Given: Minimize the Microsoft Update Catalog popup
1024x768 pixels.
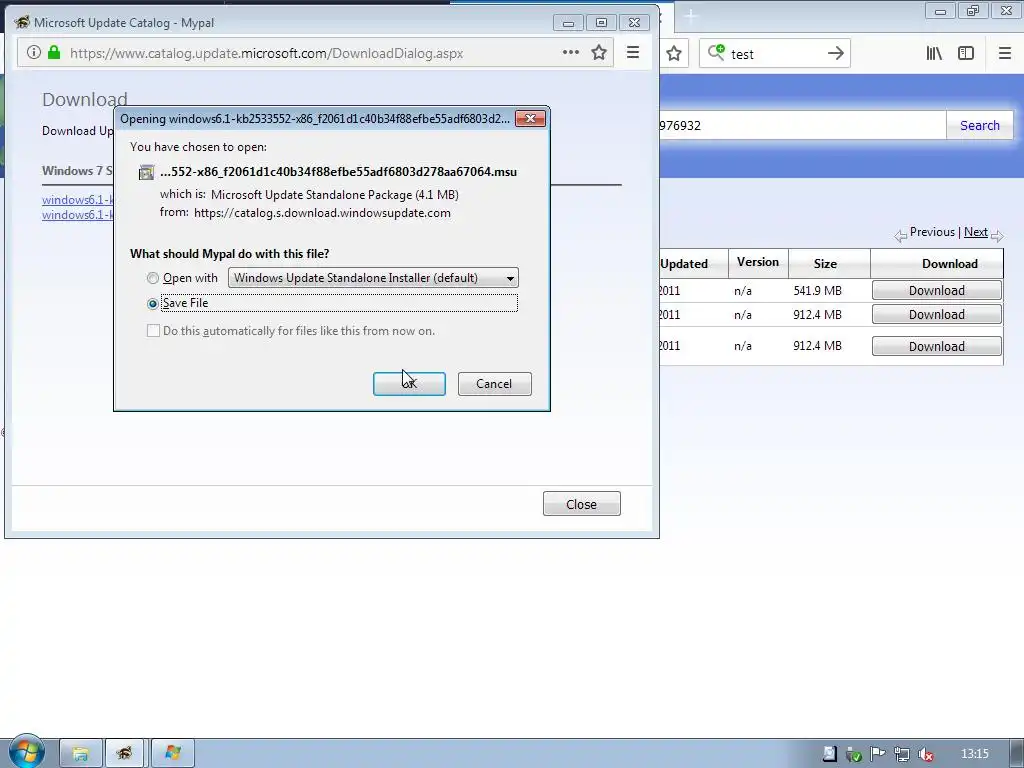Looking at the screenshot, I should (568, 23).
